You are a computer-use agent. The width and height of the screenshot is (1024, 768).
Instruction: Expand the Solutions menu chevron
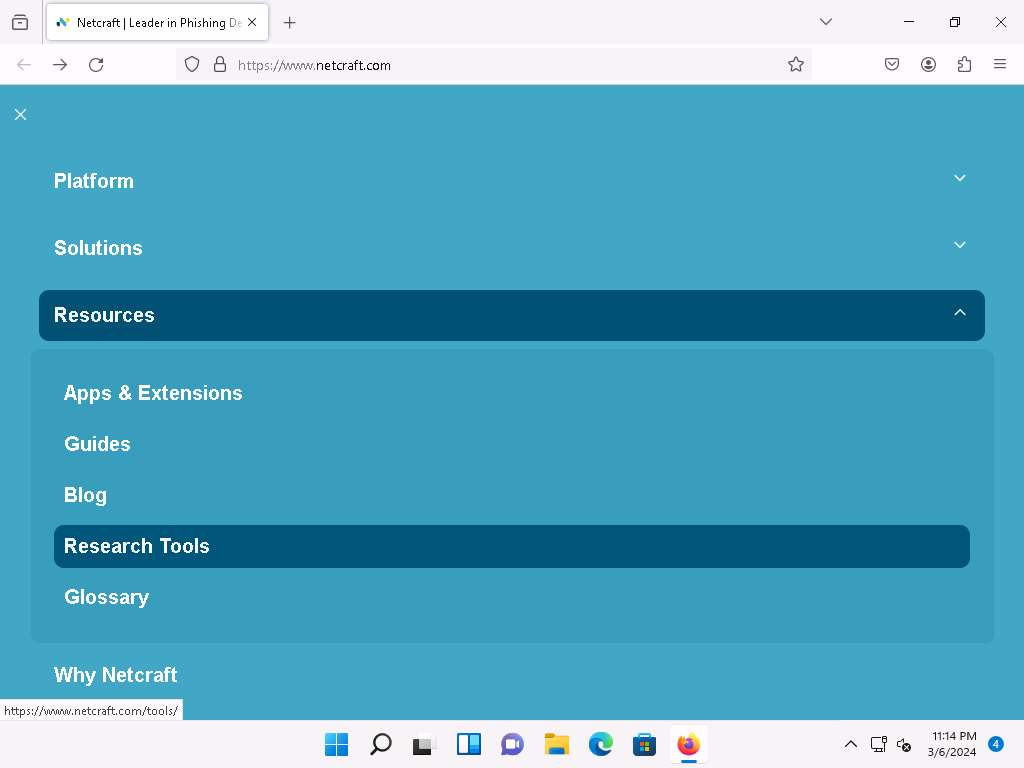point(959,246)
